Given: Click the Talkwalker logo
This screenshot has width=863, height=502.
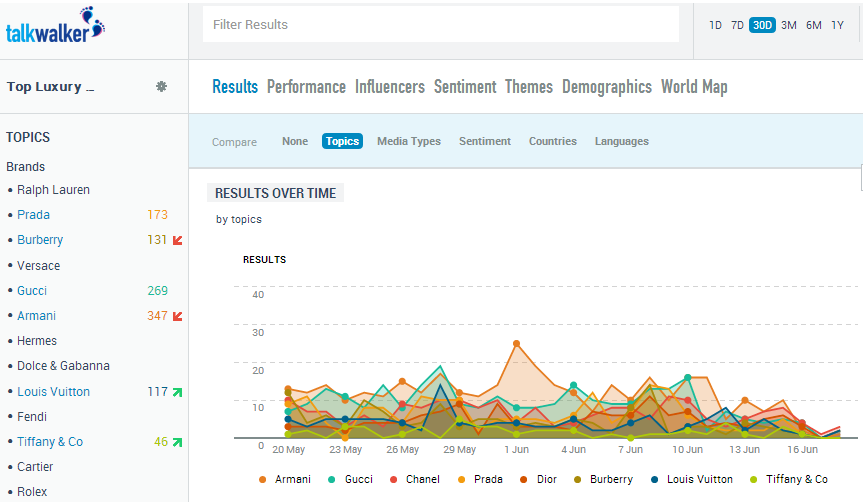Looking at the screenshot, I should click(x=55, y=26).
